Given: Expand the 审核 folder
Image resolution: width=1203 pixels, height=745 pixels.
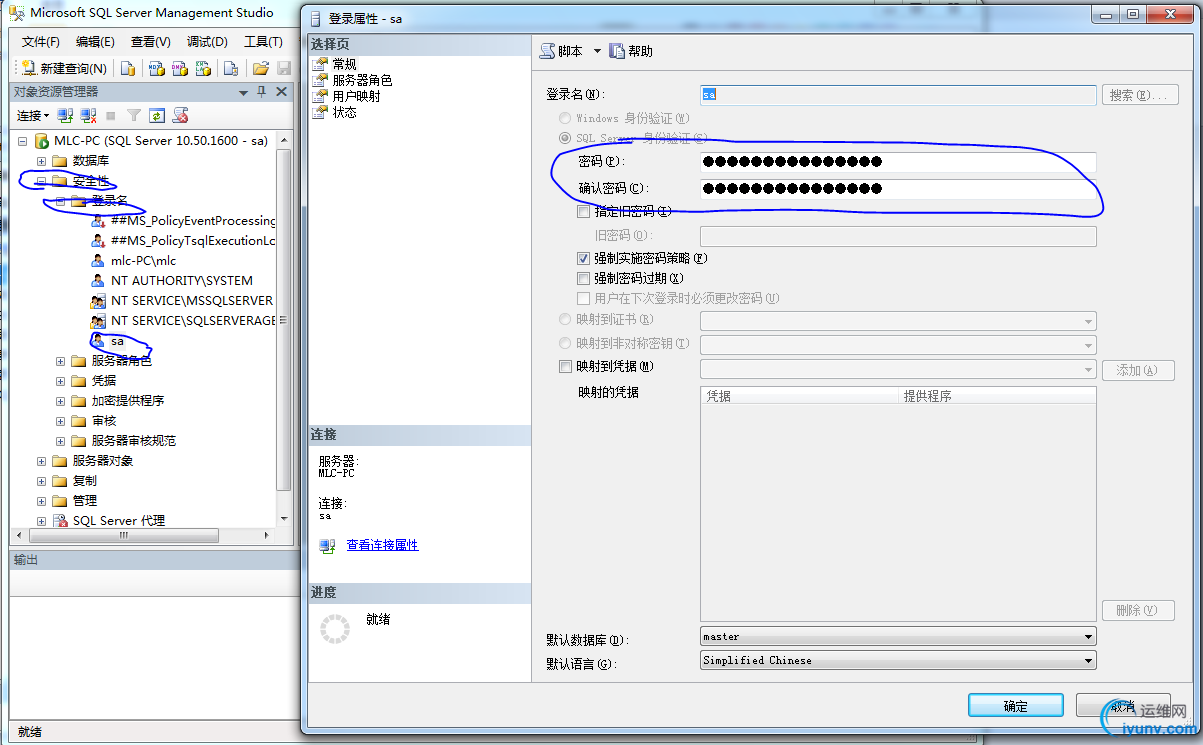Looking at the screenshot, I should pyautogui.click(x=60, y=421).
